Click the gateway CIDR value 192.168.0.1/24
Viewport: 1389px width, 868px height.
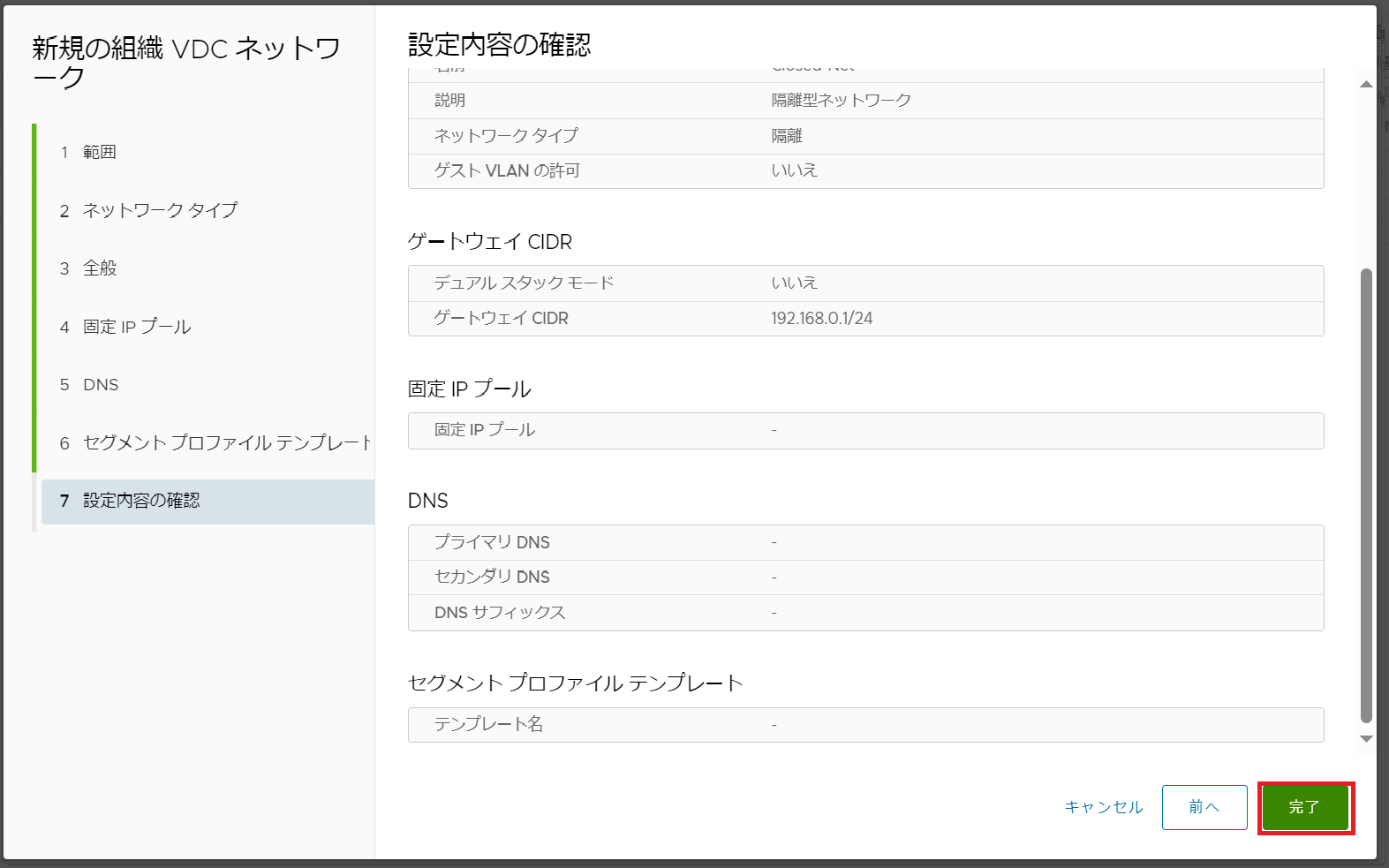(821, 319)
